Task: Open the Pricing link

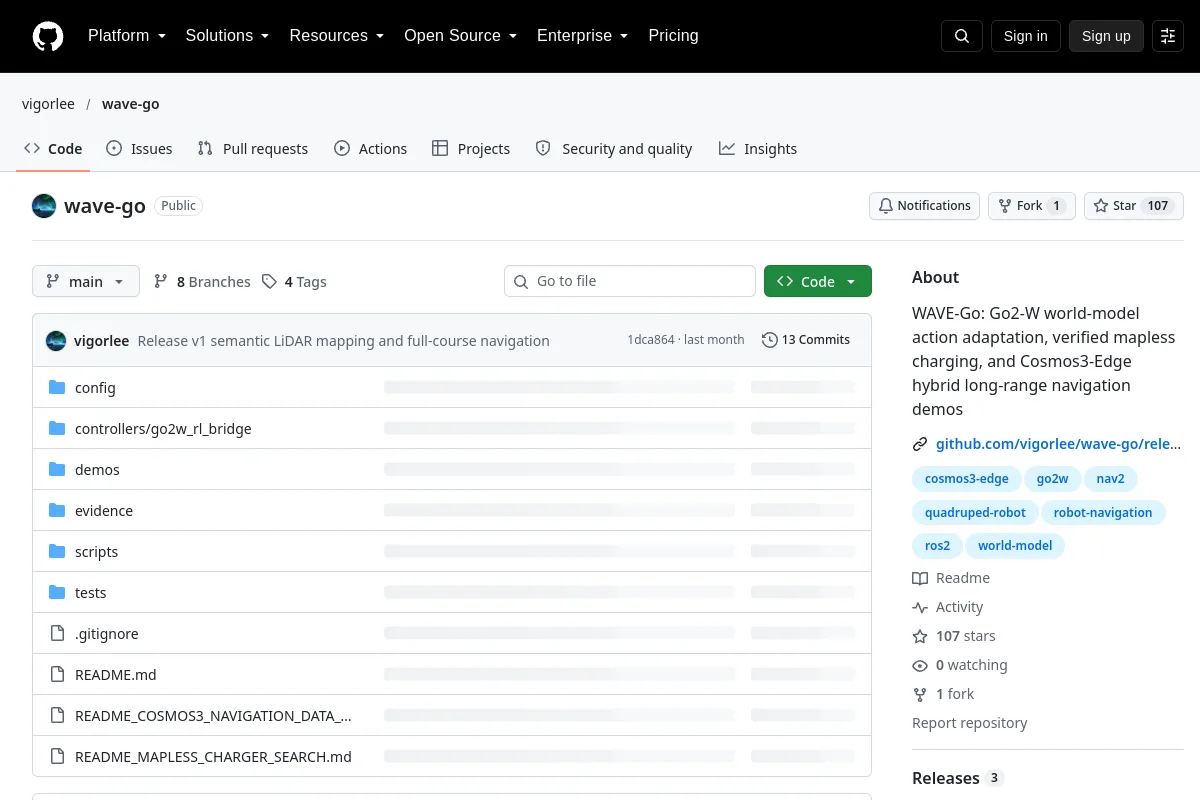Action: (673, 36)
